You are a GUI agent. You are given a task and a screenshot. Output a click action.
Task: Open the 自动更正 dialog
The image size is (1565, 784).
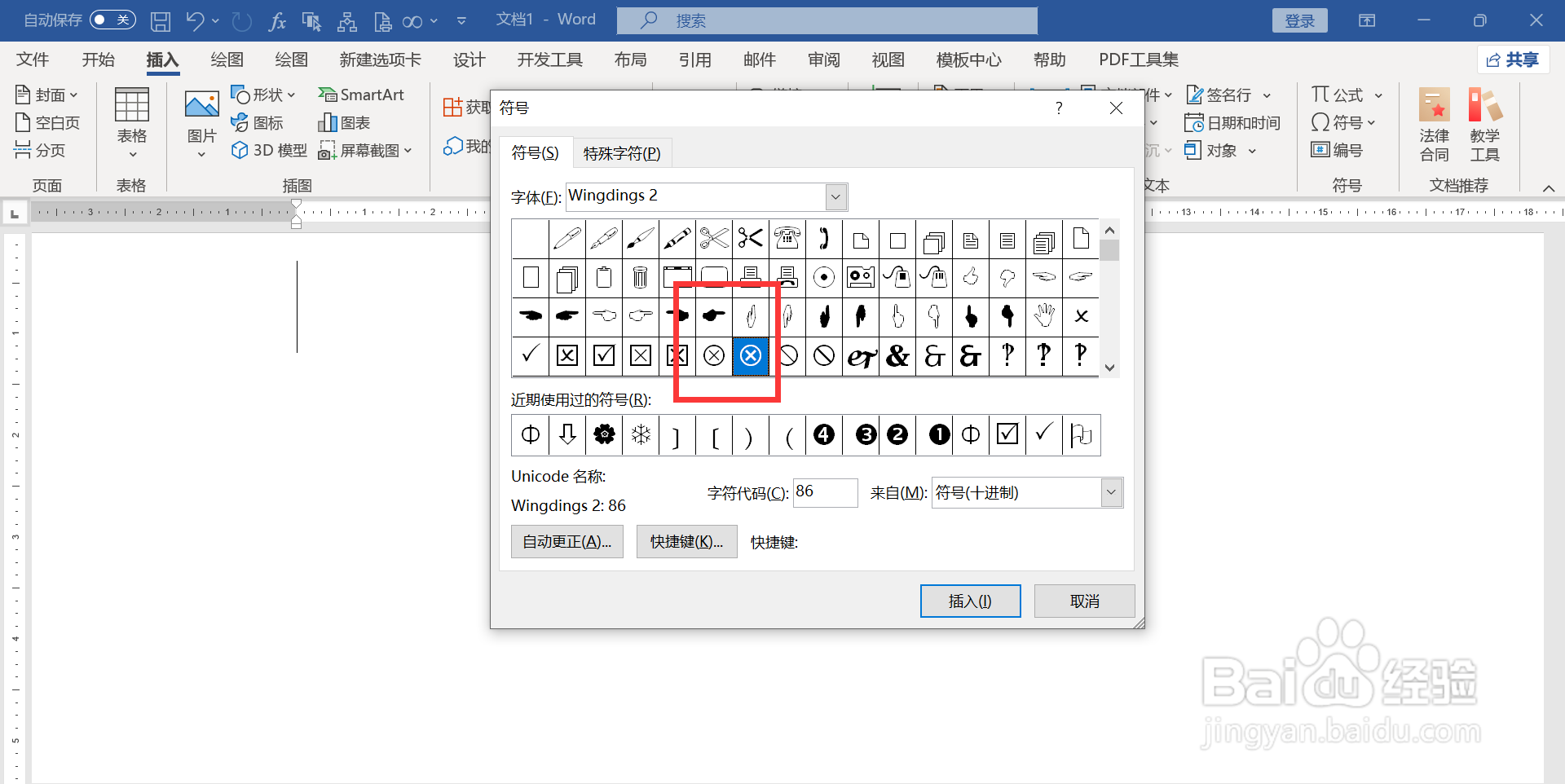point(566,541)
